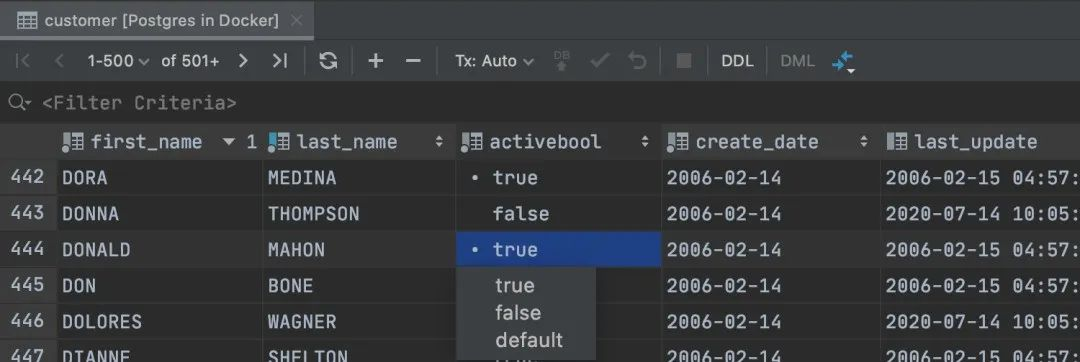Choose default in the activebool popup

[x=526, y=340]
